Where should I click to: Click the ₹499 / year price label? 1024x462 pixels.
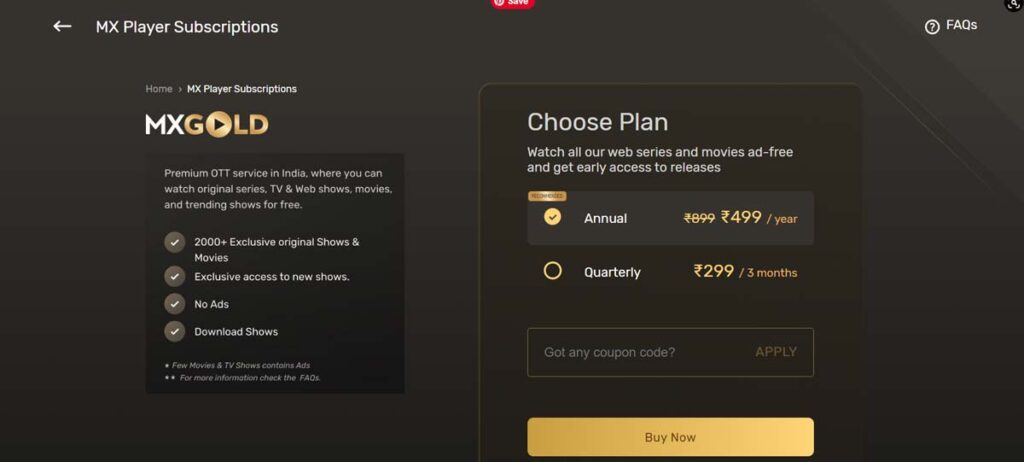759,218
